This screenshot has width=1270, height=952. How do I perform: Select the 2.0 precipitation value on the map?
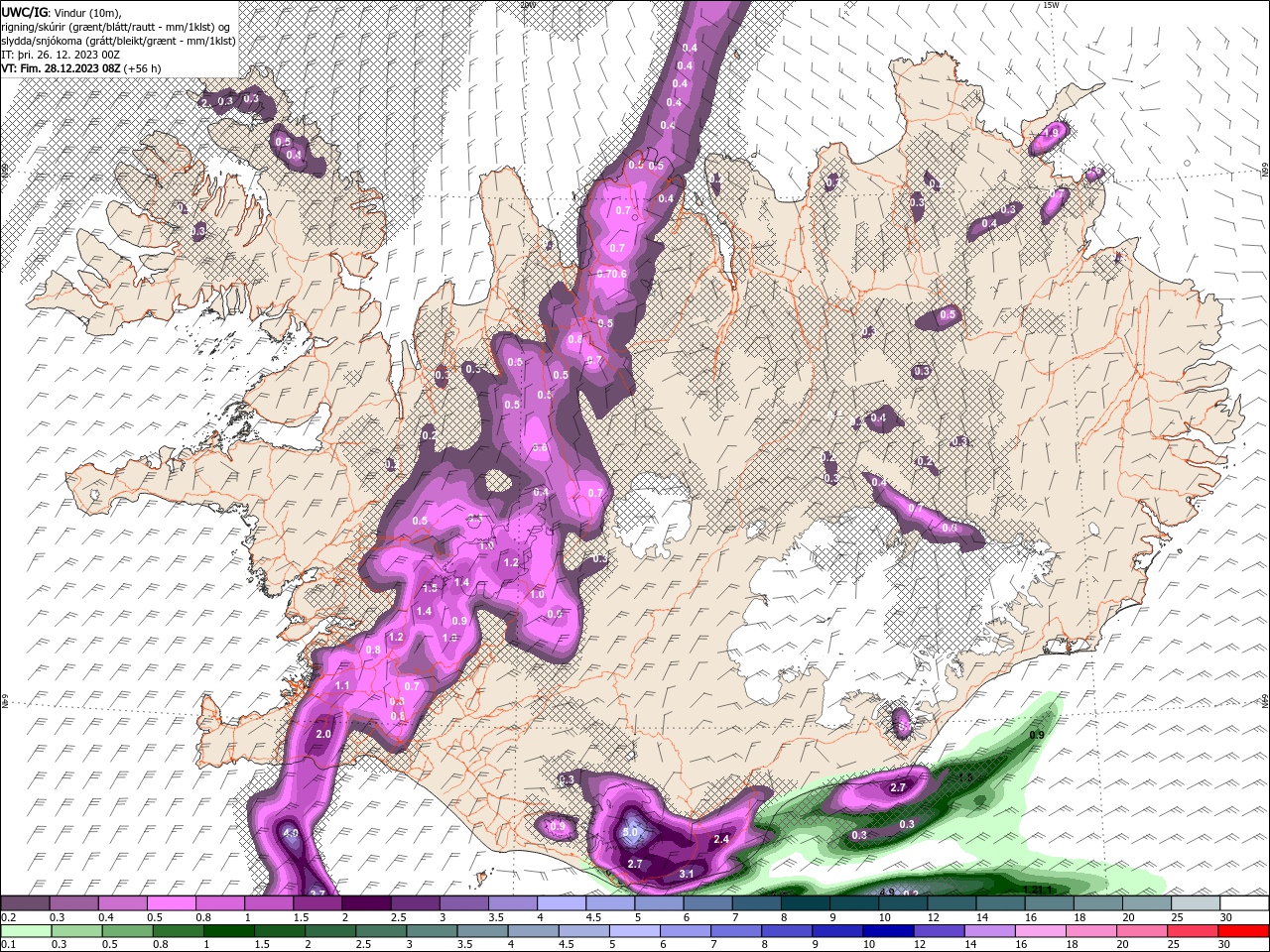(x=323, y=734)
